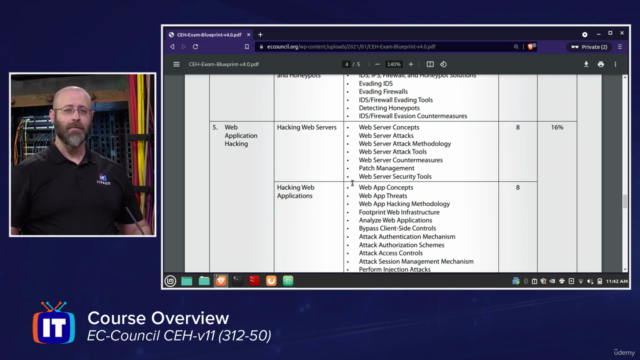640x360 pixels.
Task: Click the Private (2) window indicator
Action: [589, 47]
